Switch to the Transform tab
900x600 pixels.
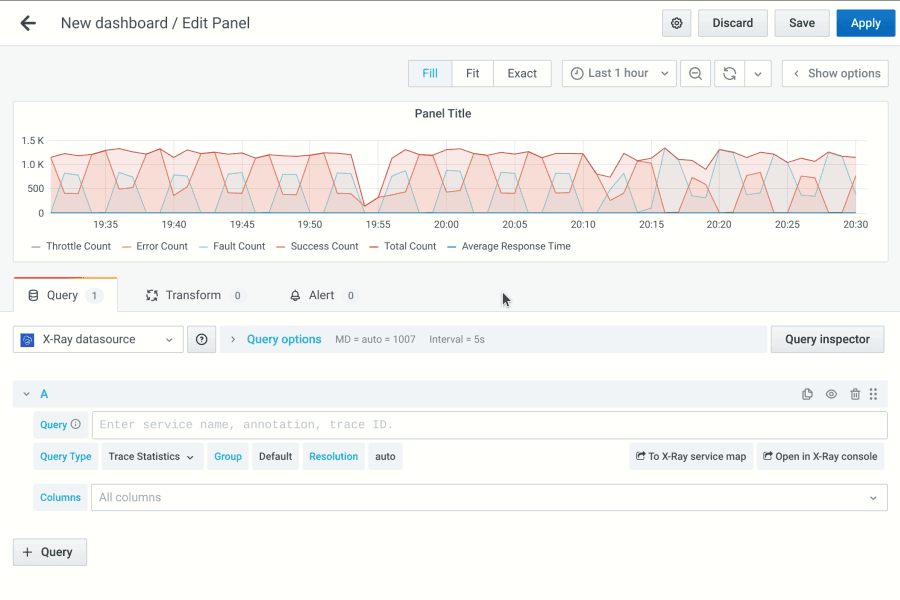pyautogui.click(x=193, y=294)
